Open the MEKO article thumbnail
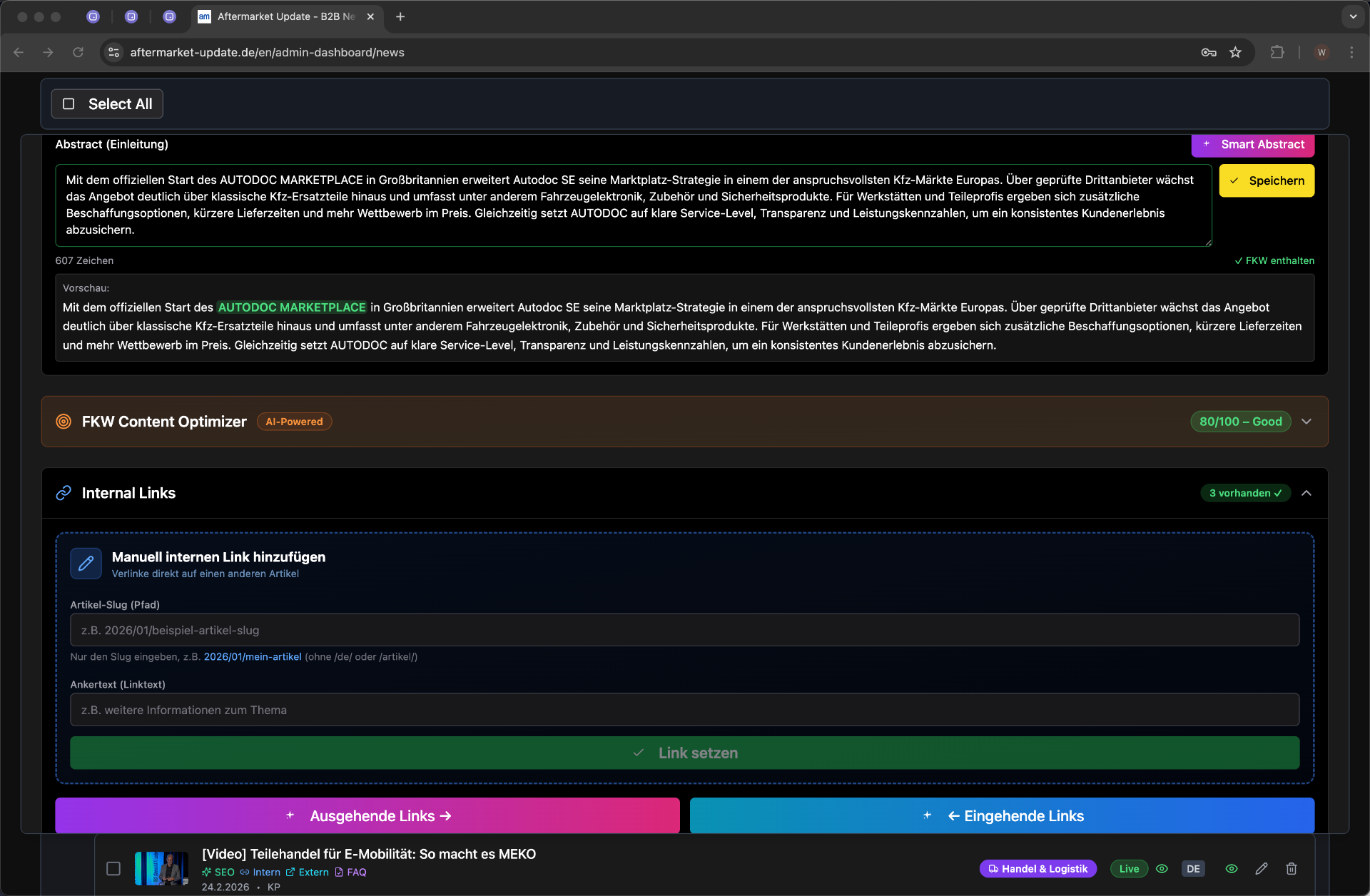This screenshot has height=896, width=1370. pos(162,868)
